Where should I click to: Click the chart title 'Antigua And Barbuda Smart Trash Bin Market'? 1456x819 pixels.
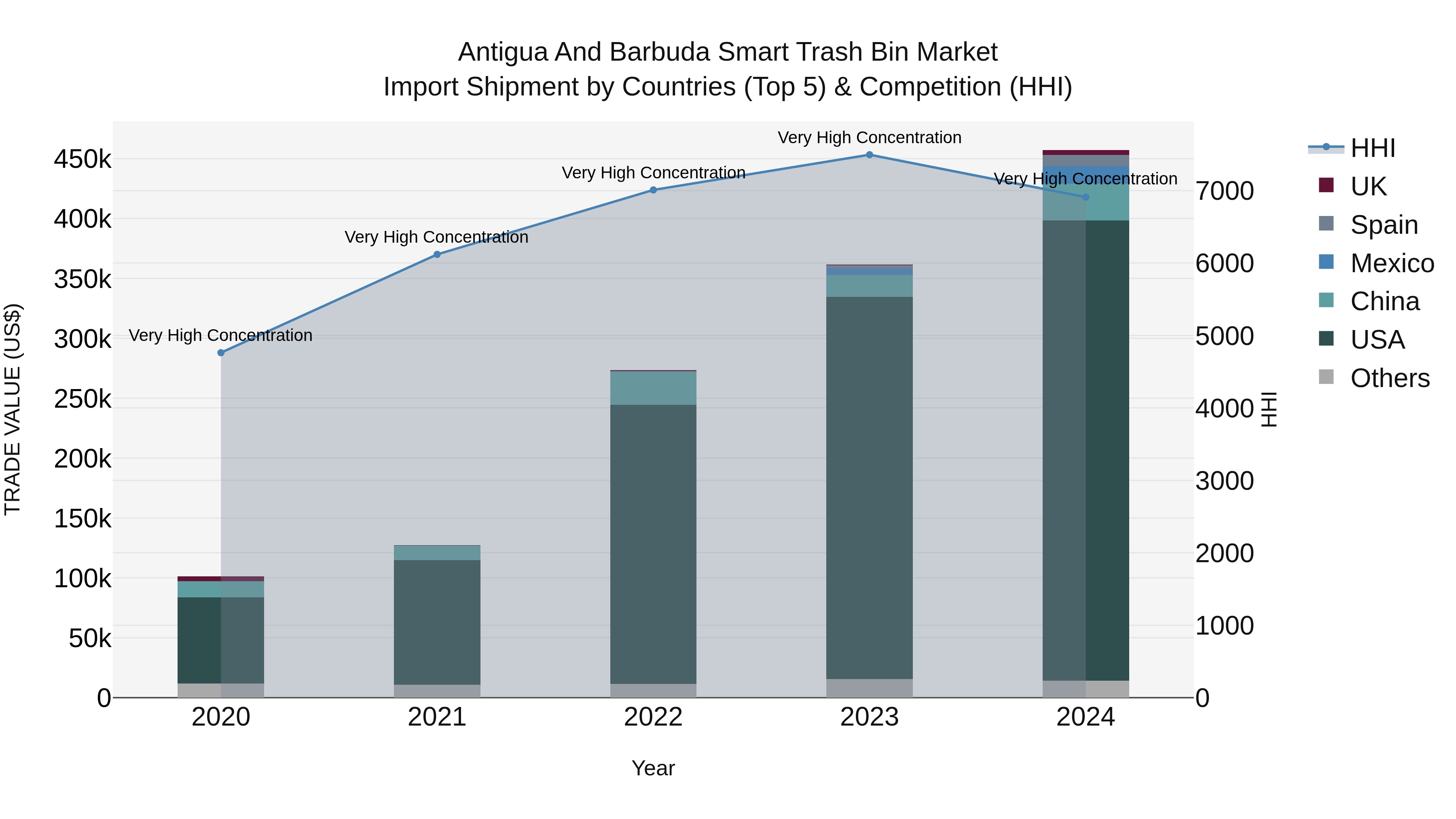tap(728, 52)
